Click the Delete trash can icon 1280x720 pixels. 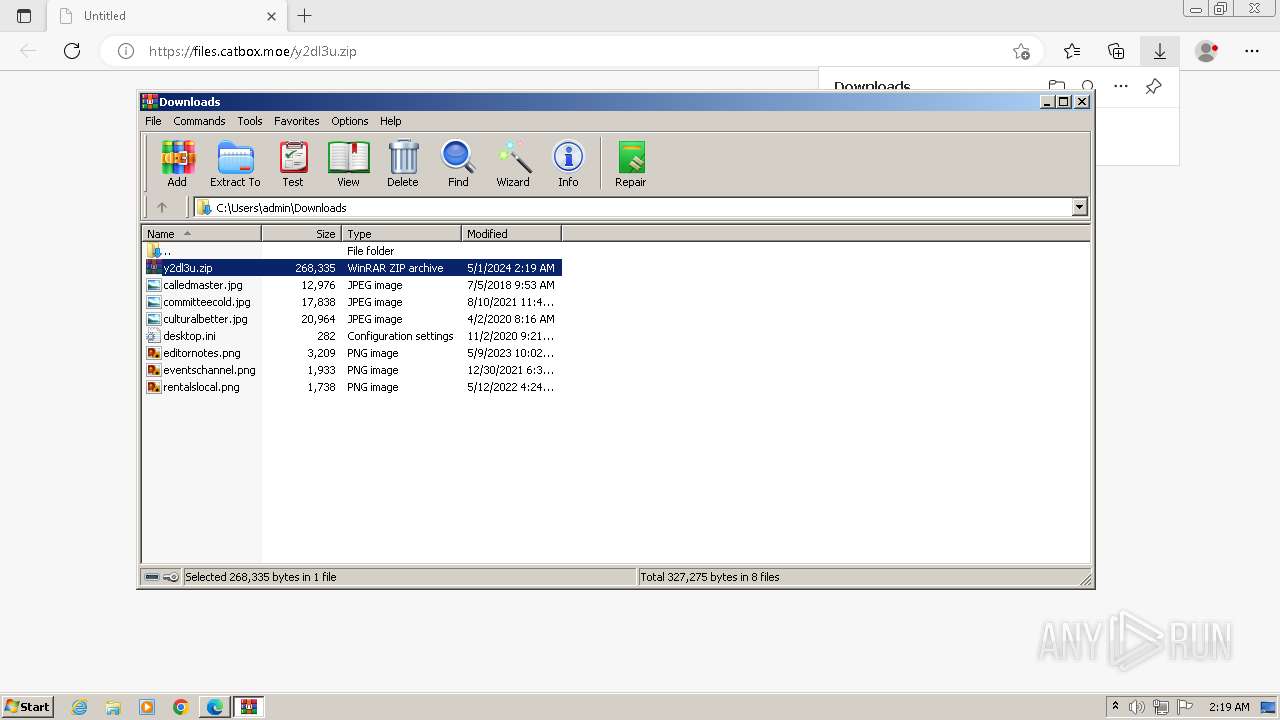pos(403,164)
